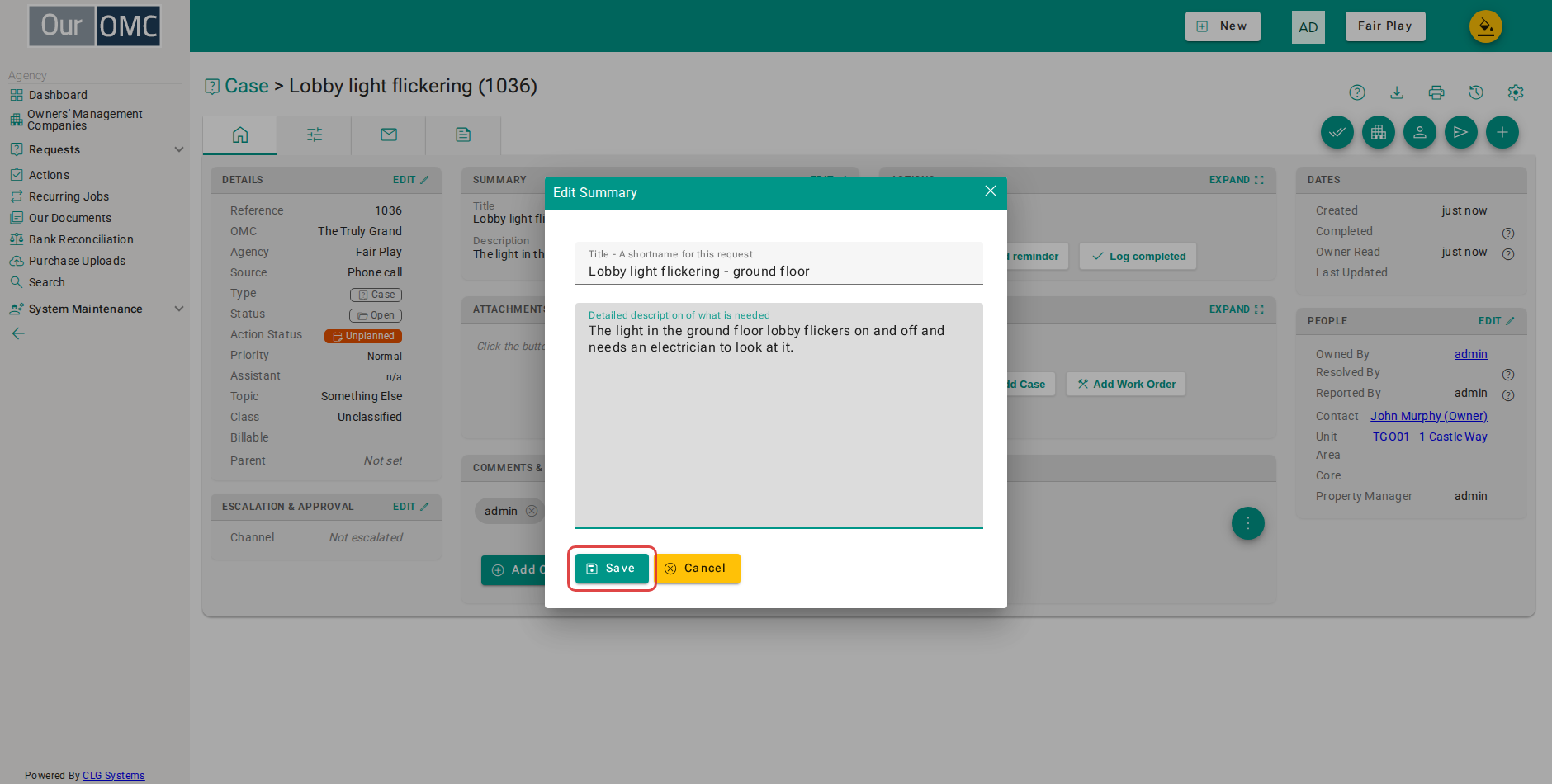
Task: Cancel the Edit Summary dialog
Action: pyautogui.click(x=698, y=569)
